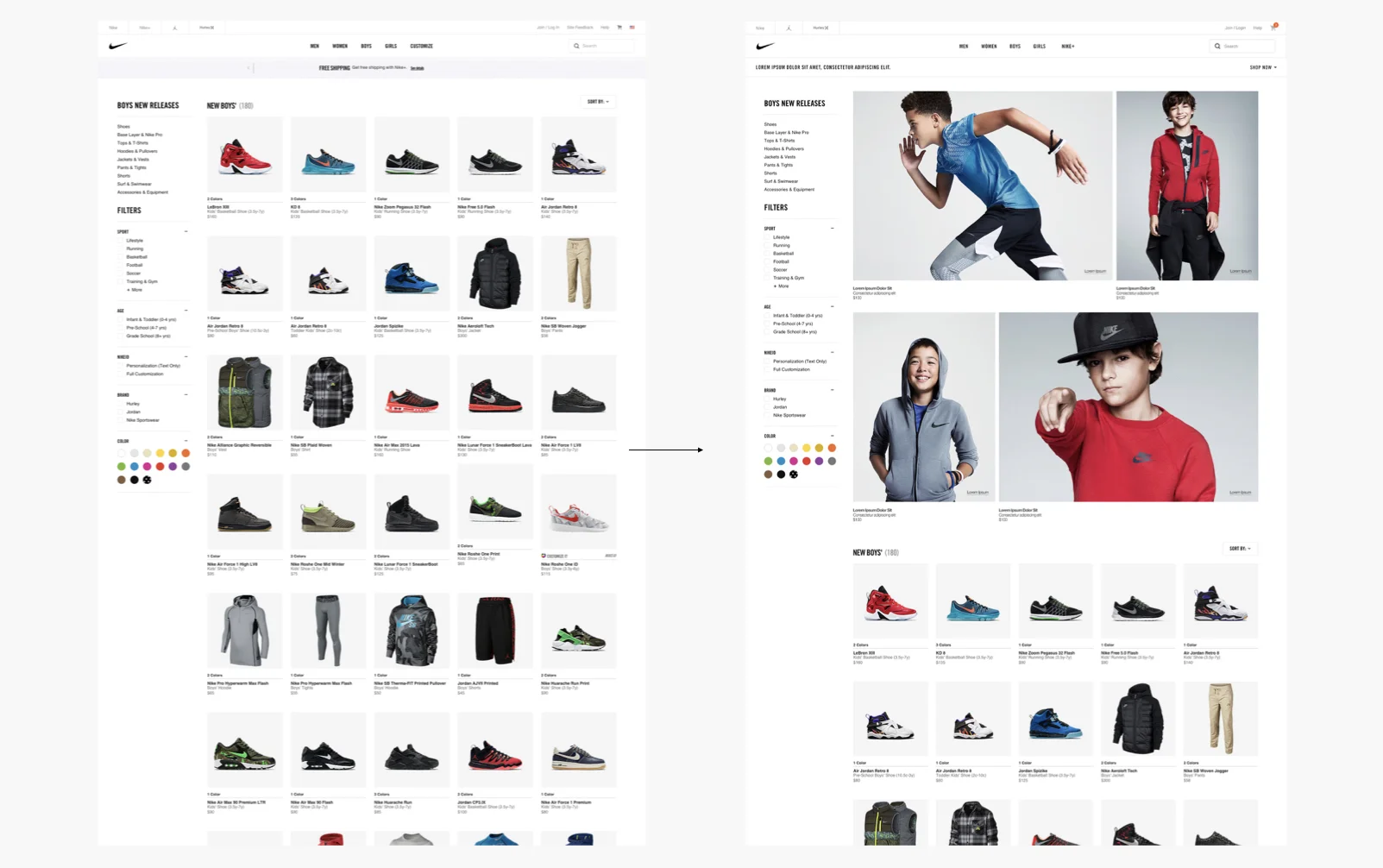Open Jackets & Vests category on left page
The image size is (1383, 868).
tap(133, 160)
